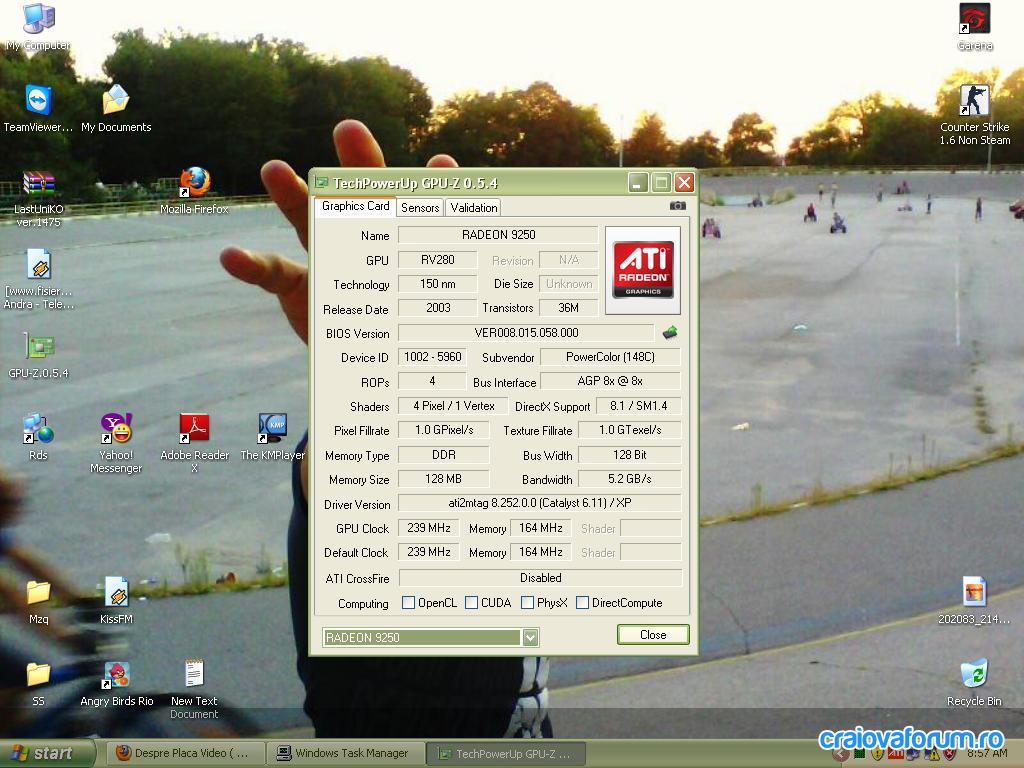Click Bus Interface value AGP 8x @ 8x
1024x768 pixels.
[x=611, y=381]
